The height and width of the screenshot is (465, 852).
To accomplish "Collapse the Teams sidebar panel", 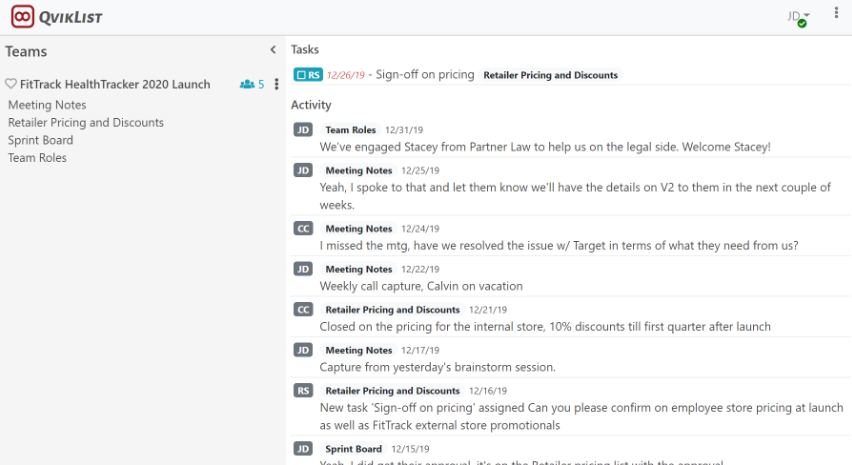I will 273,50.
